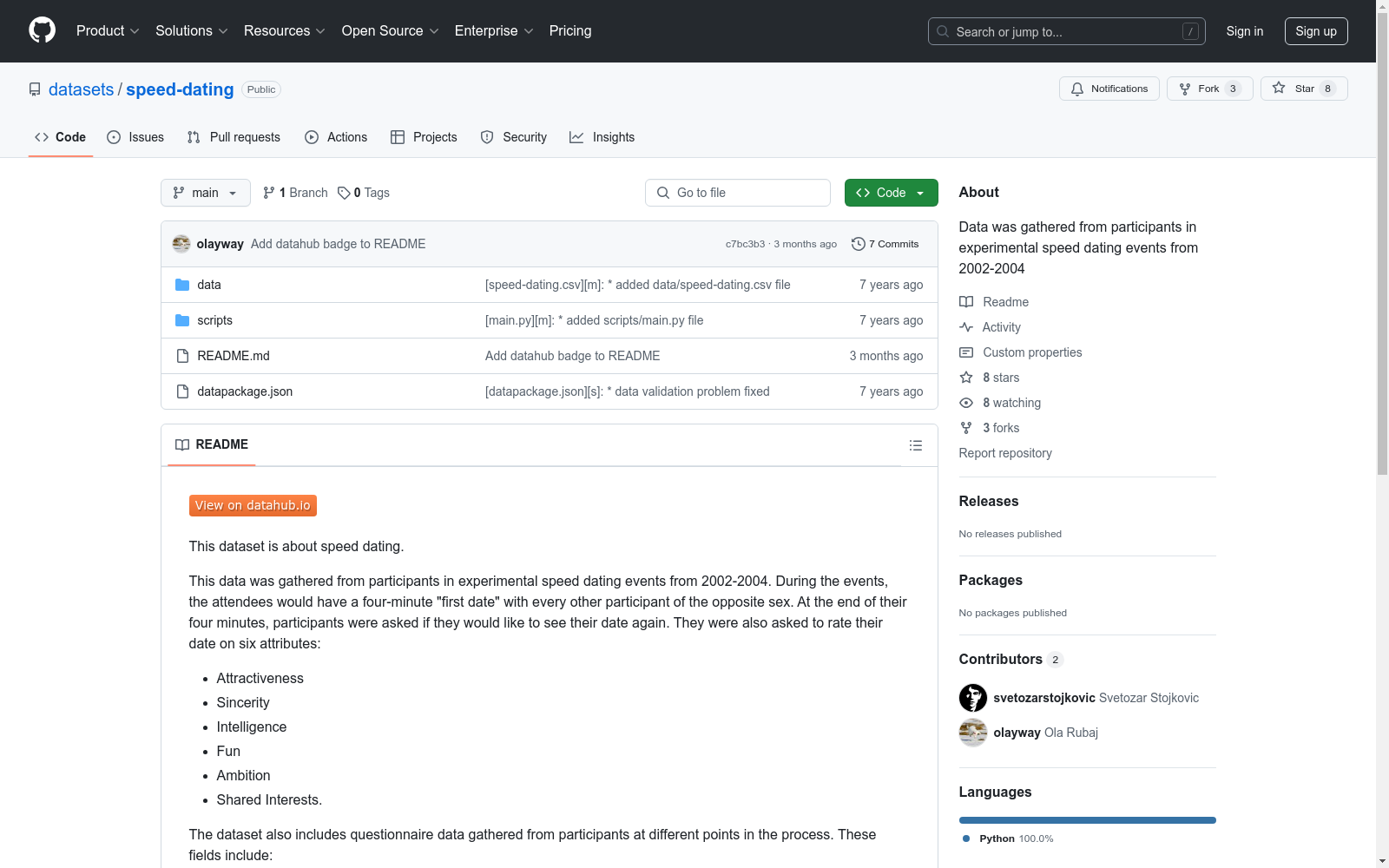1389x868 pixels.
Task: Open the 7 Commits history link
Action: [885, 244]
